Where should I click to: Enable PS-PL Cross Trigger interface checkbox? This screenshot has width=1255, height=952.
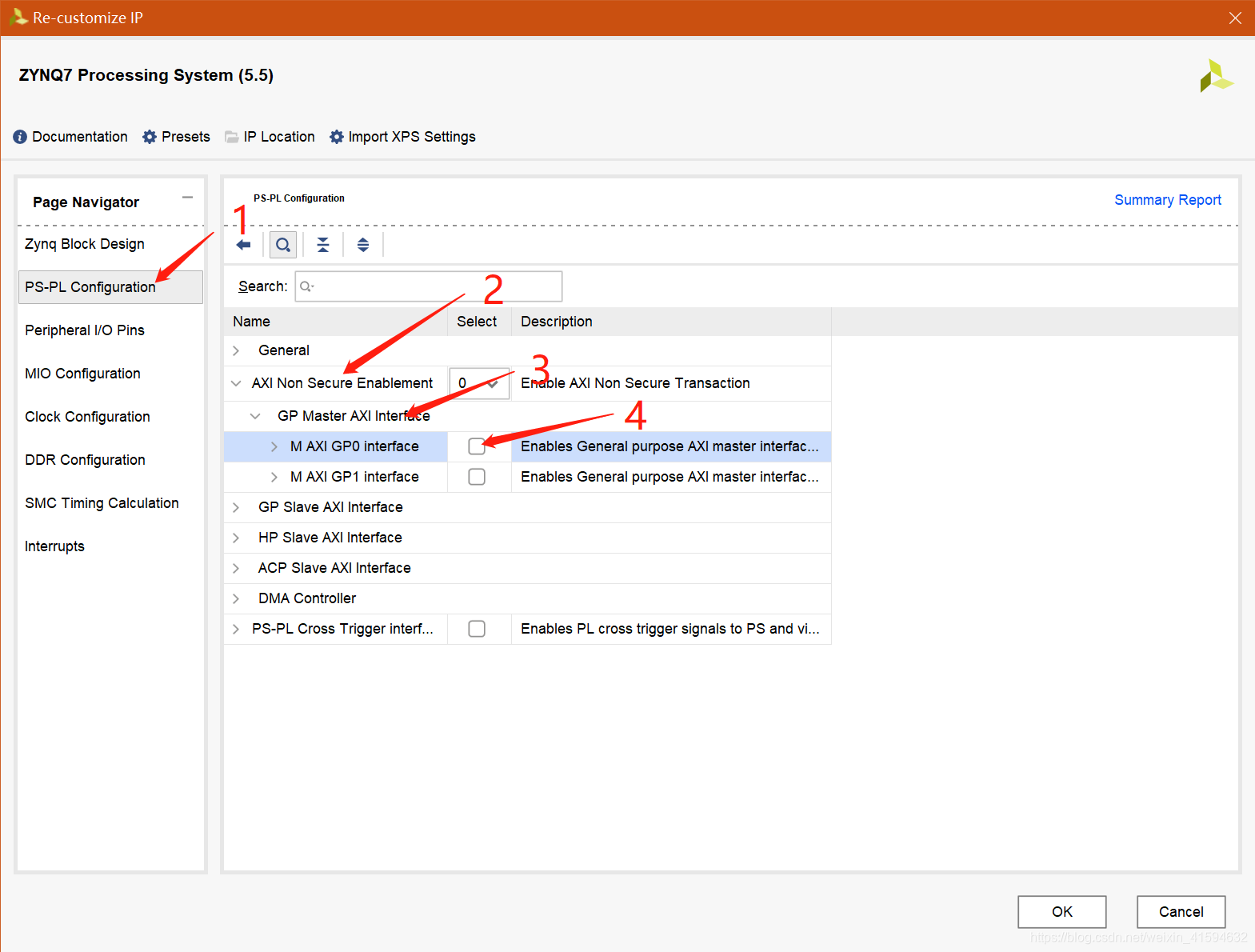tap(477, 629)
